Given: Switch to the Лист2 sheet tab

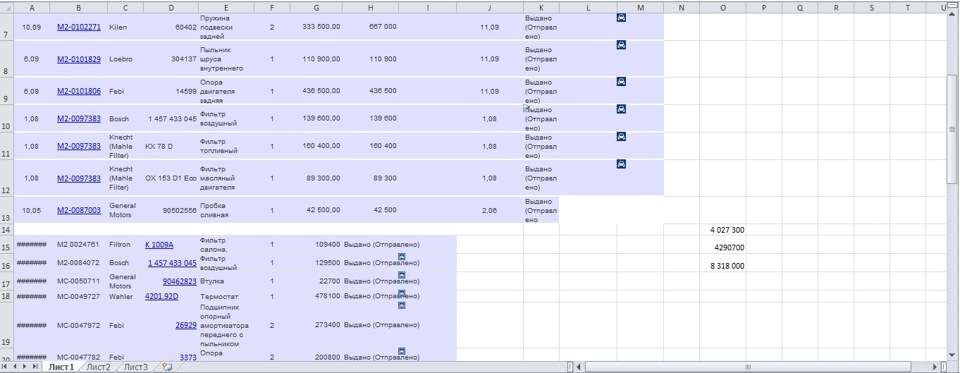Looking at the screenshot, I should (x=98, y=367).
